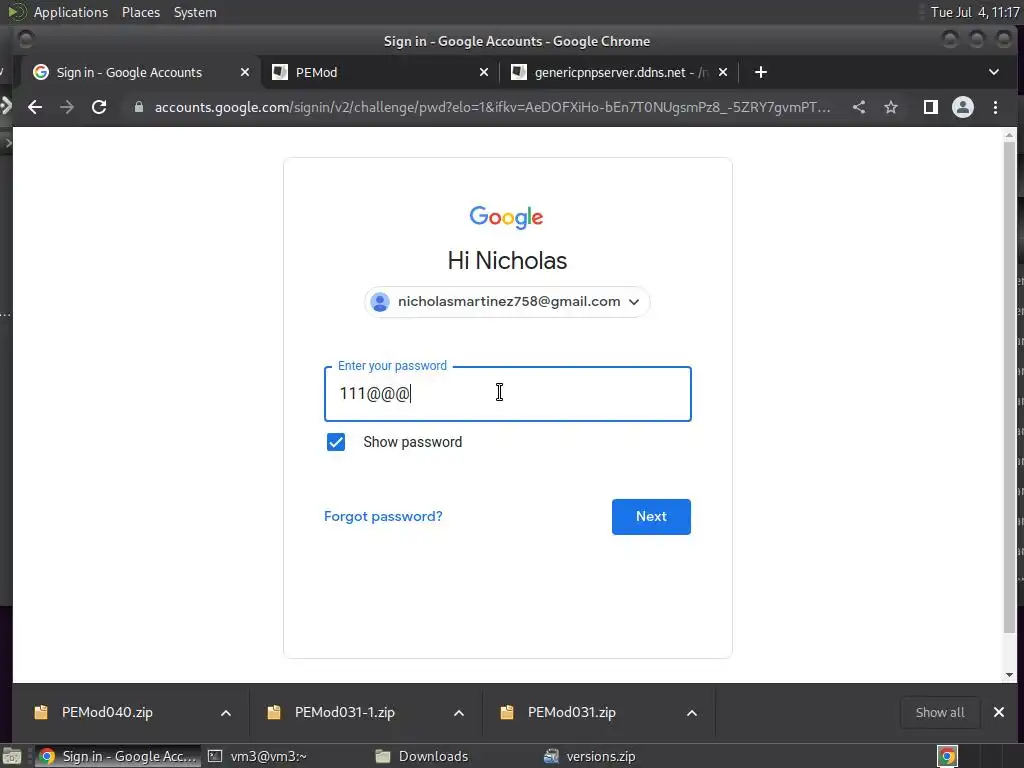1024x768 pixels.
Task: Close the PEMod tab
Action: 484,72
